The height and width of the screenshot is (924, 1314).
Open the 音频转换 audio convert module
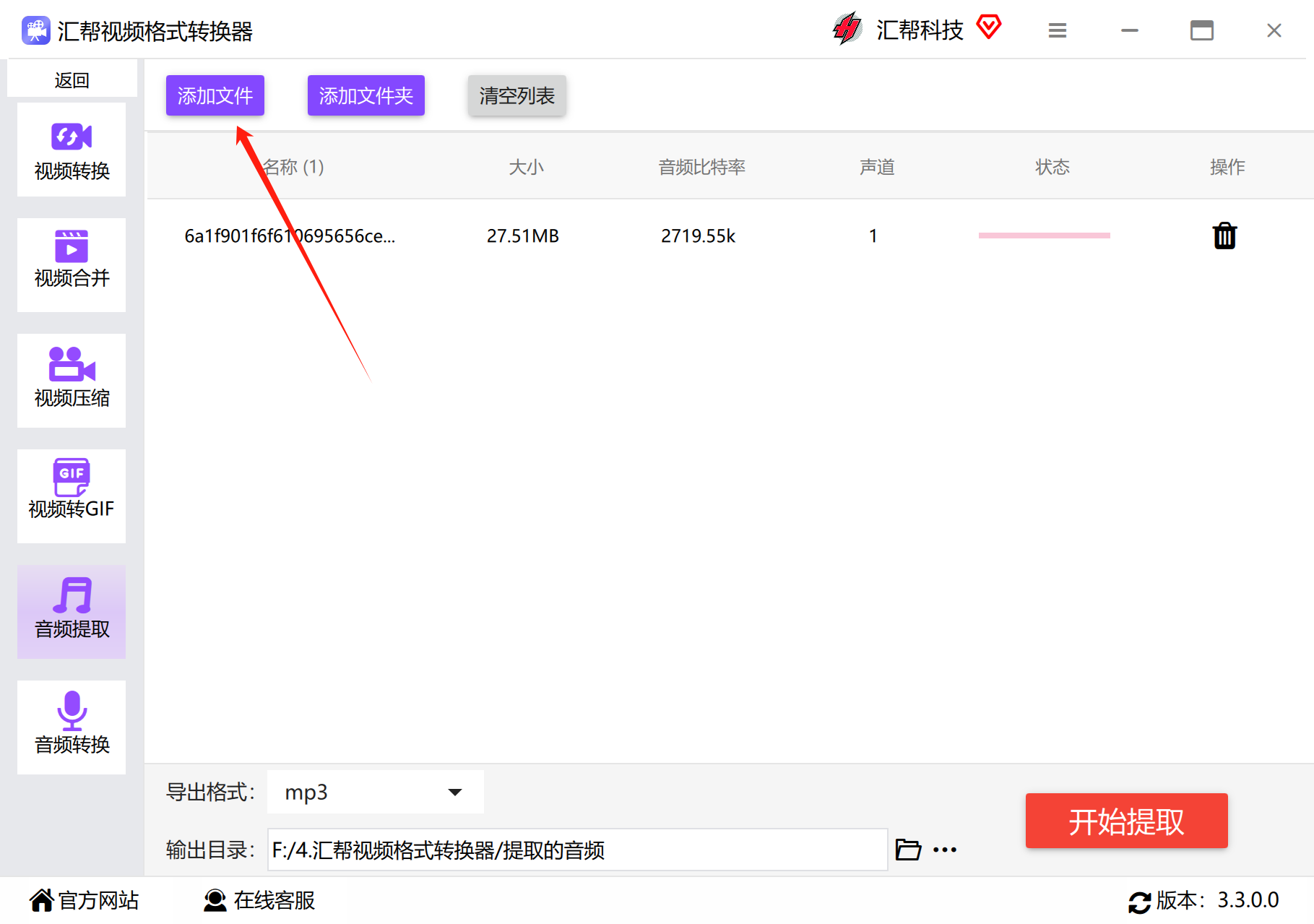[x=72, y=727]
